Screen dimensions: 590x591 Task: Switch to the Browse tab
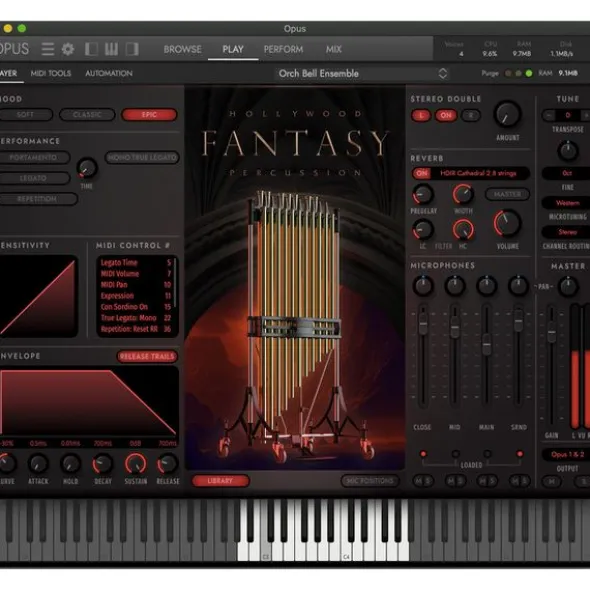click(182, 49)
